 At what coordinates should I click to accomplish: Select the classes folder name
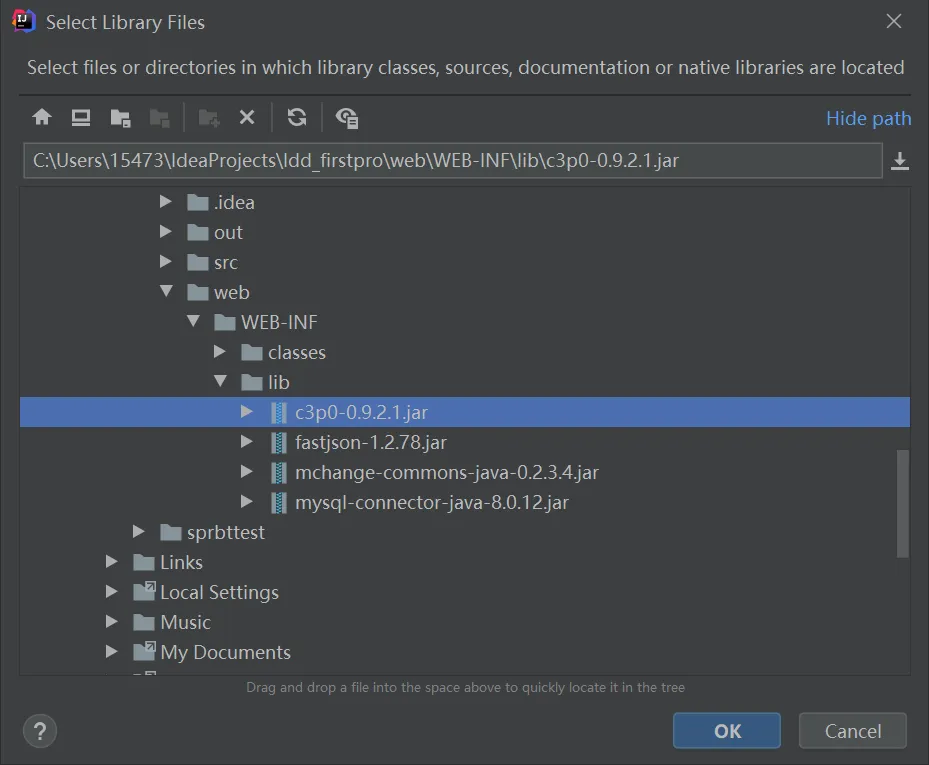(x=297, y=353)
